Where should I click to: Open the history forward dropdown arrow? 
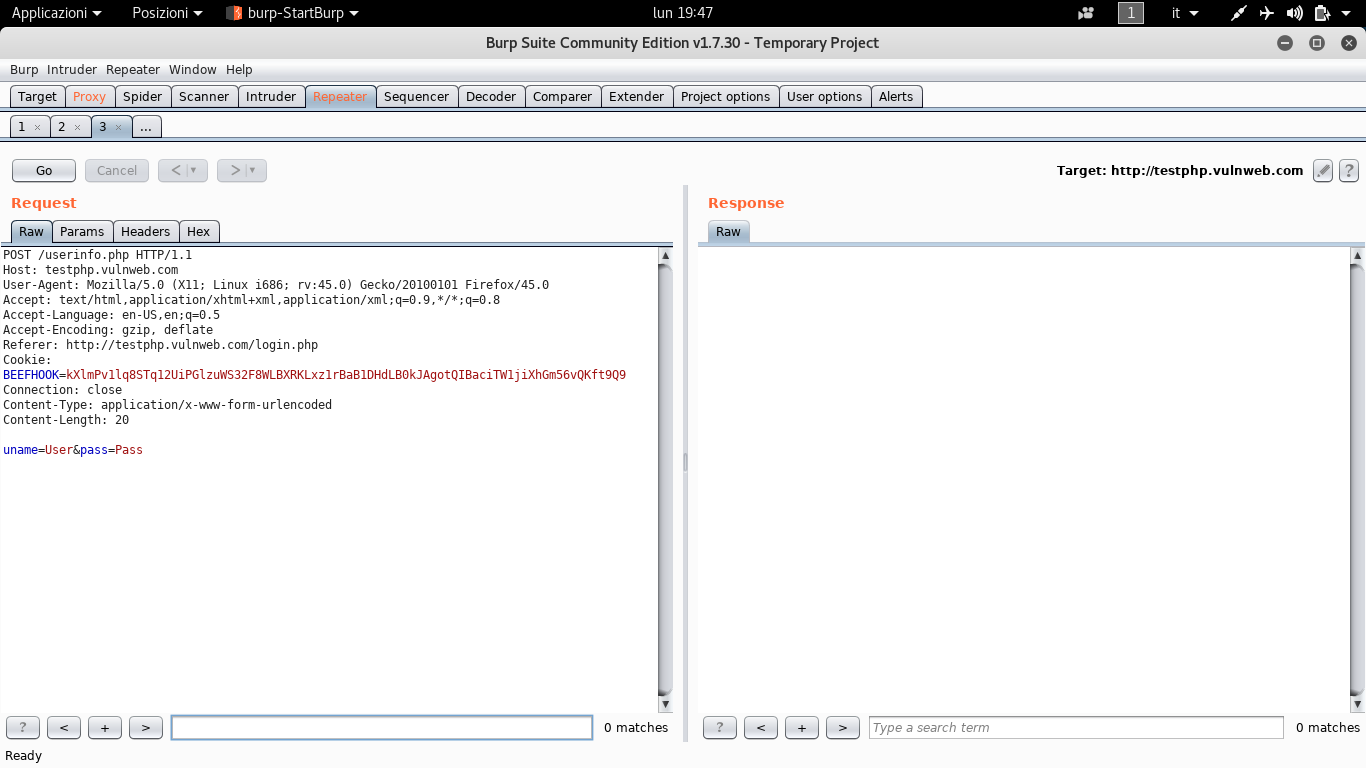pyautogui.click(x=254, y=171)
